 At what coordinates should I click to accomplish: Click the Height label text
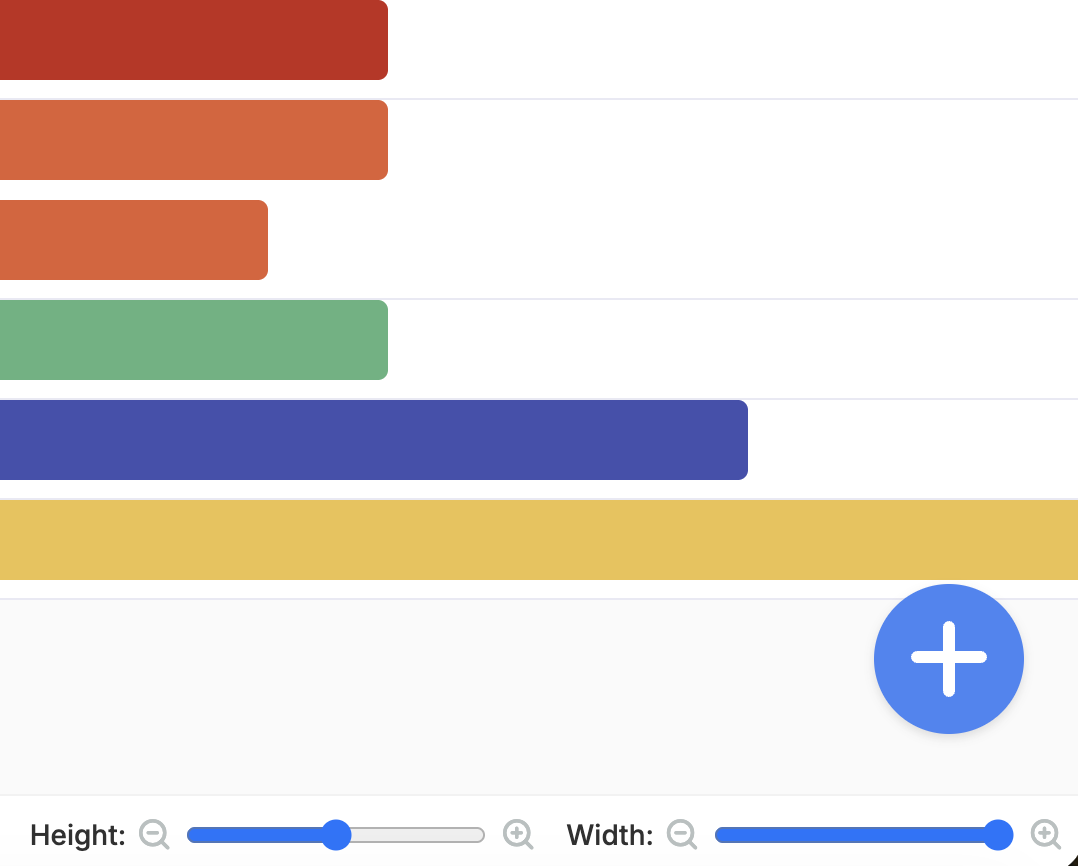coord(78,835)
